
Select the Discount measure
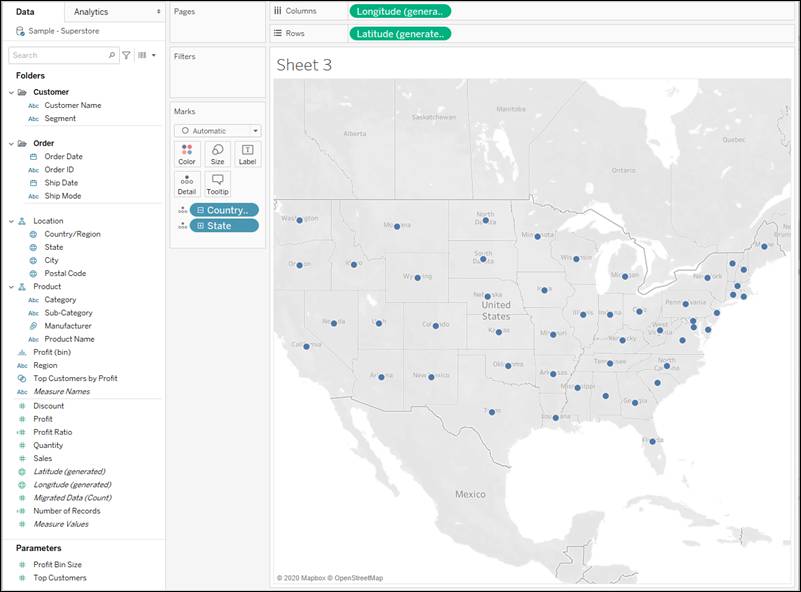coord(49,406)
